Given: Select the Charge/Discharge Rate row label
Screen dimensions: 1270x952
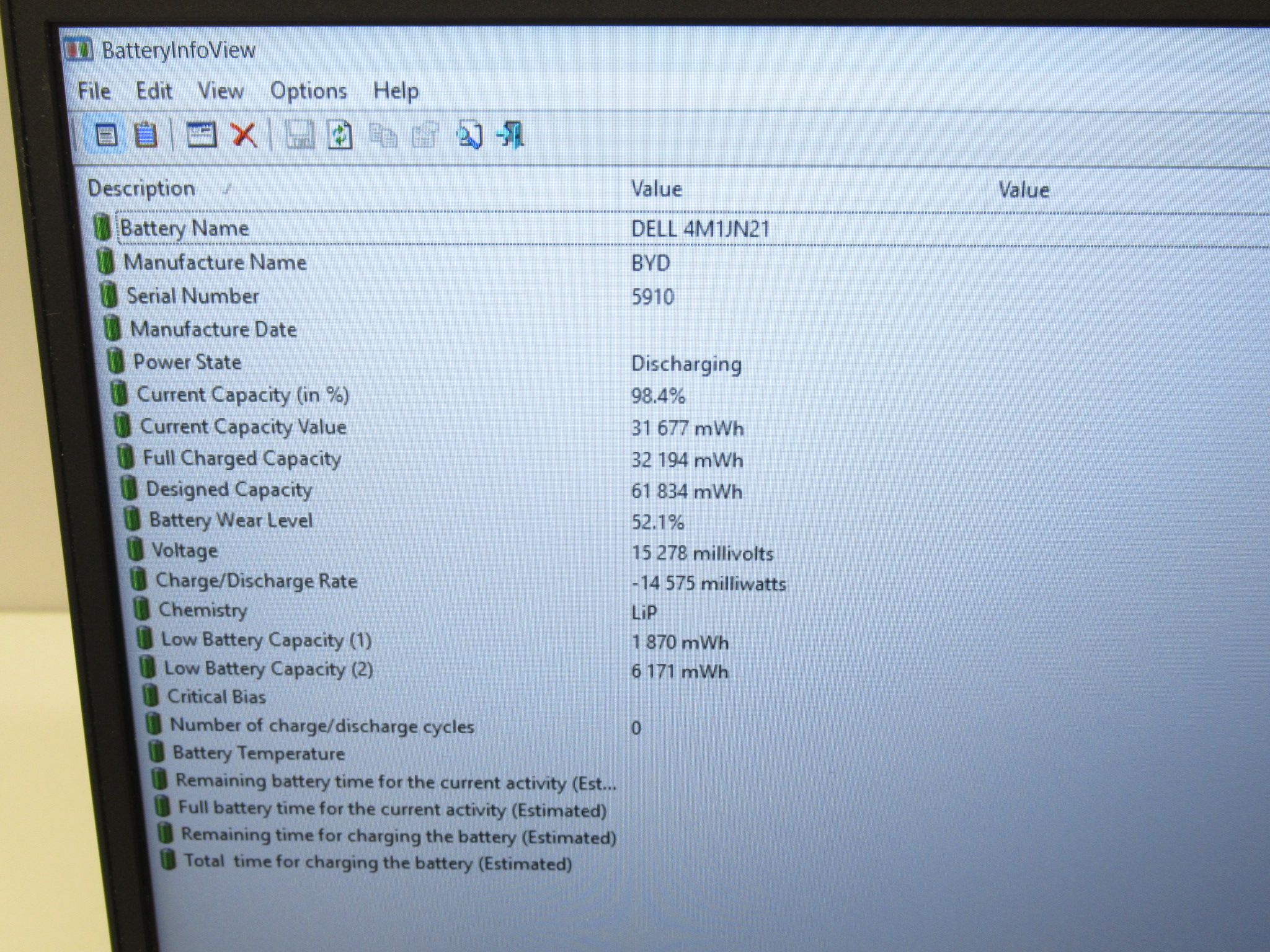Looking at the screenshot, I should pyautogui.click(x=256, y=580).
